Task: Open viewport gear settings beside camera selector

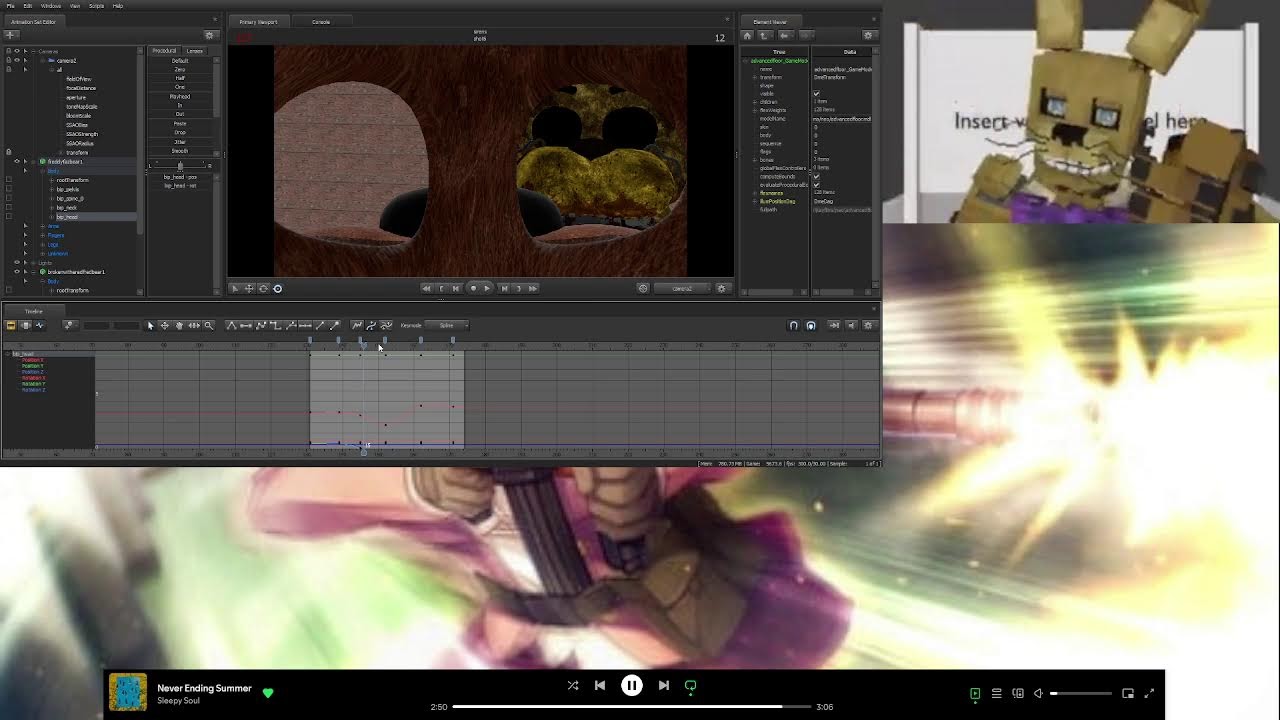Action: [722, 288]
